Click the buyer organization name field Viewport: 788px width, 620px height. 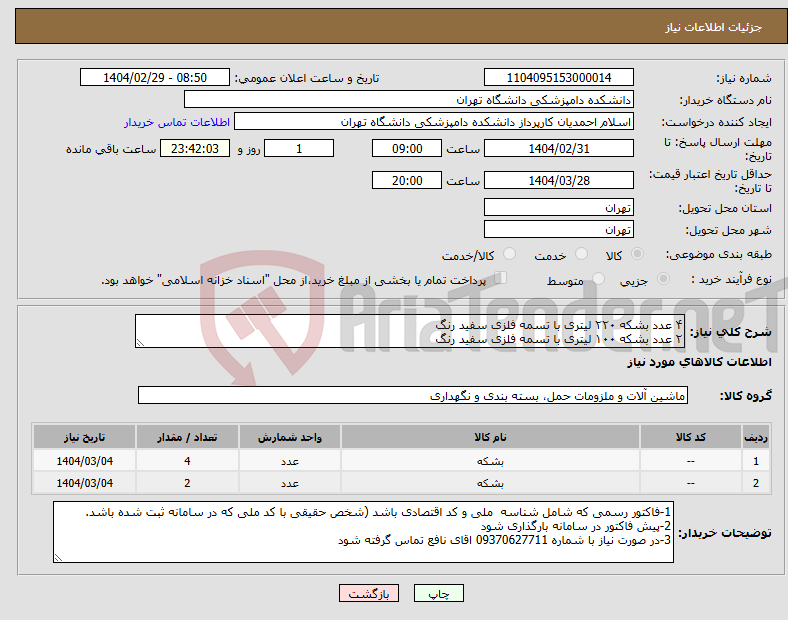(x=409, y=99)
